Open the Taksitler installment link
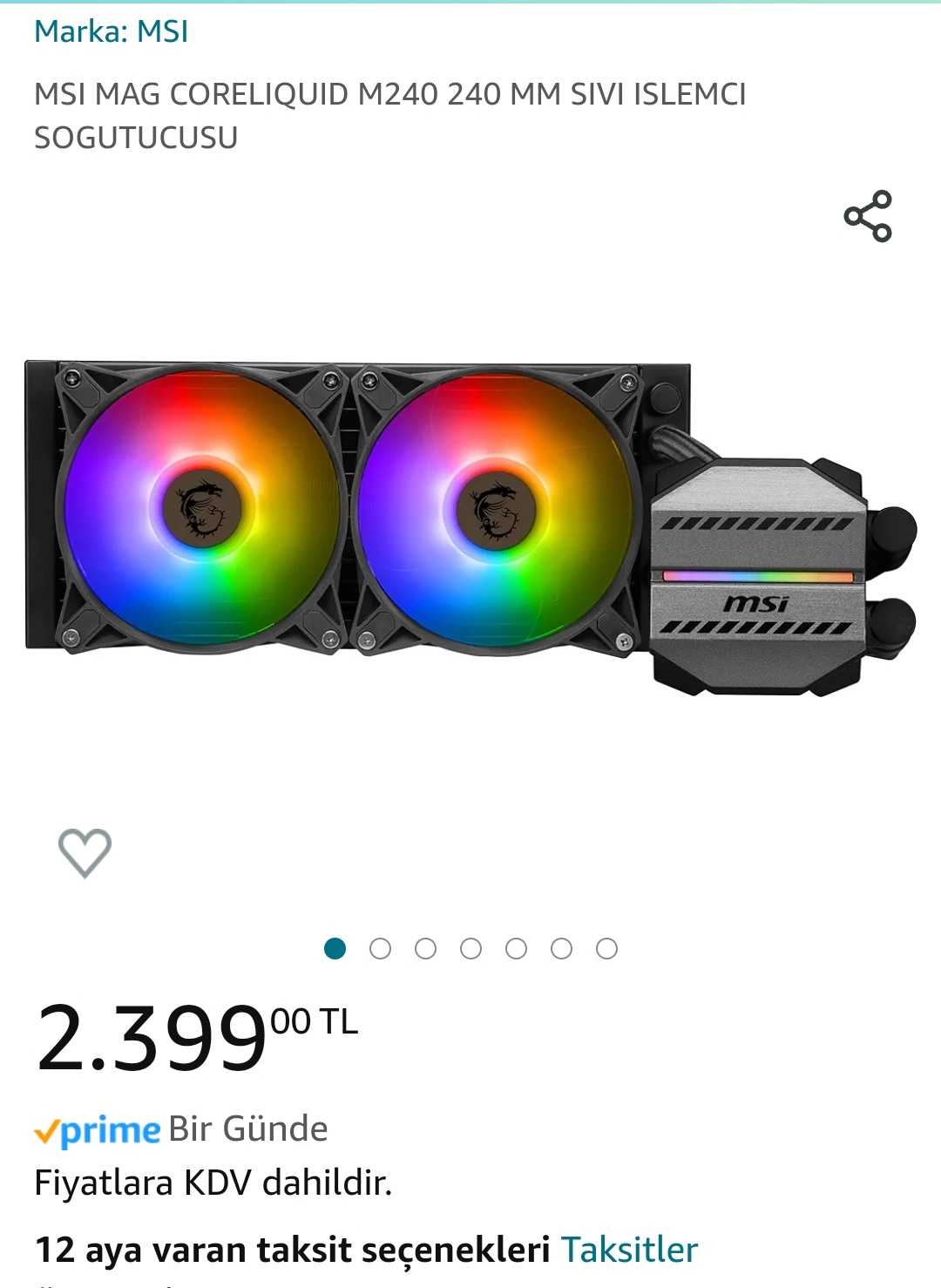 tap(629, 1250)
